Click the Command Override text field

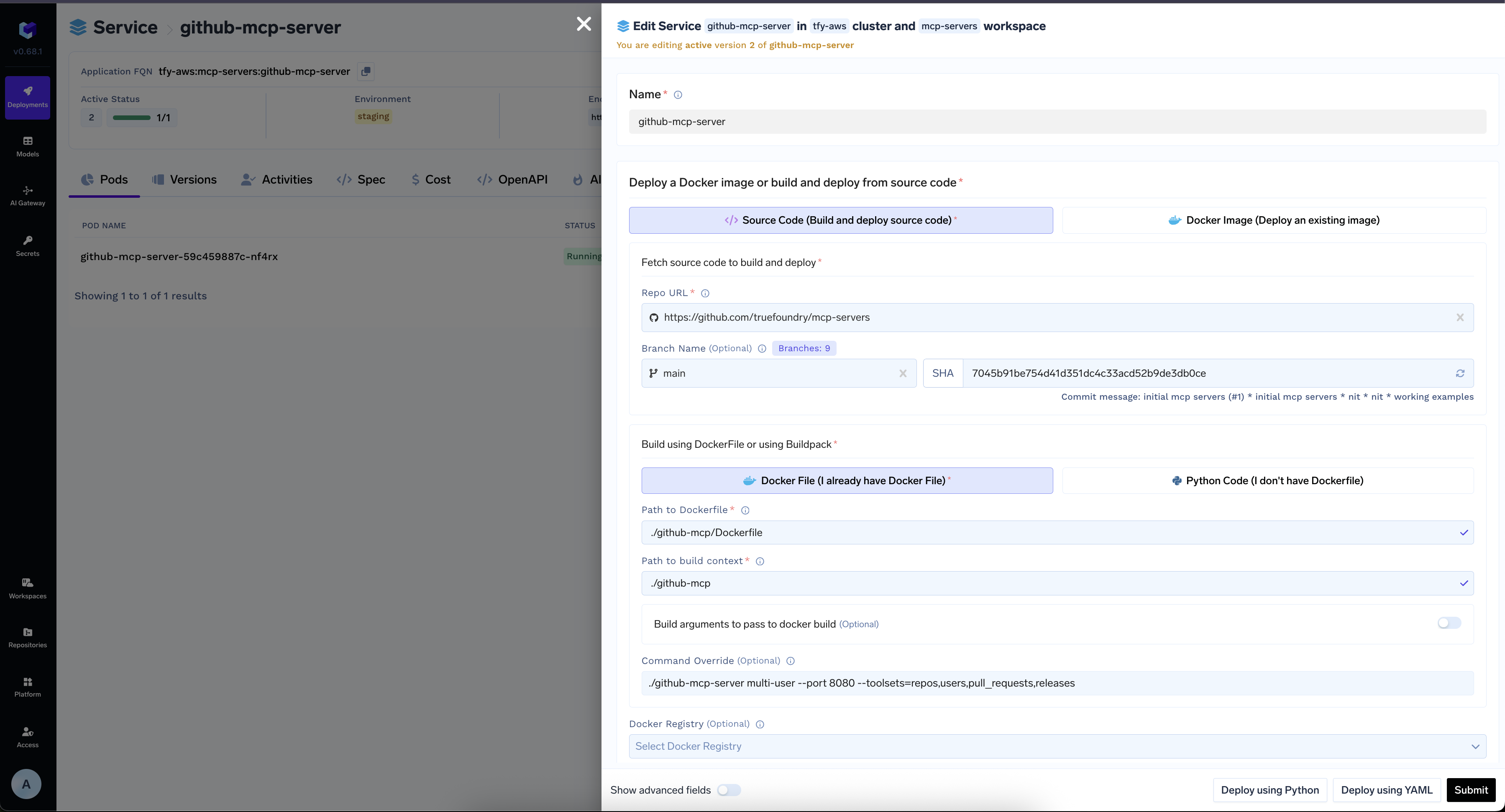tap(1057, 683)
